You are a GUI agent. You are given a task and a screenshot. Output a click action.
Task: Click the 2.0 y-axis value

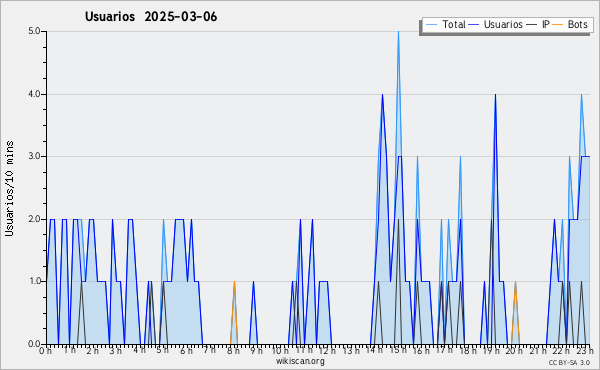pyautogui.click(x=34, y=219)
